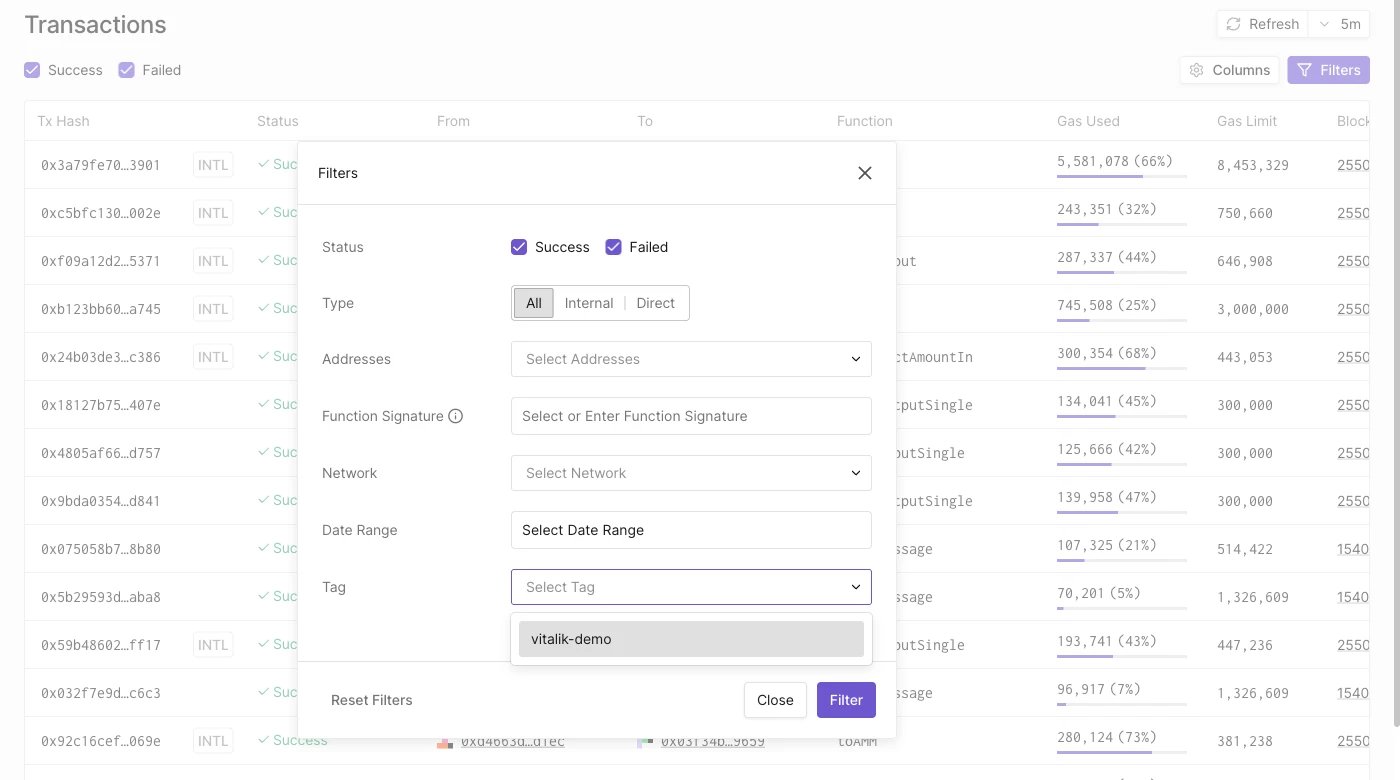This screenshot has height=780, width=1400.
Task: Open transaction 0x075058b7…8b80
Action: point(101,549)
